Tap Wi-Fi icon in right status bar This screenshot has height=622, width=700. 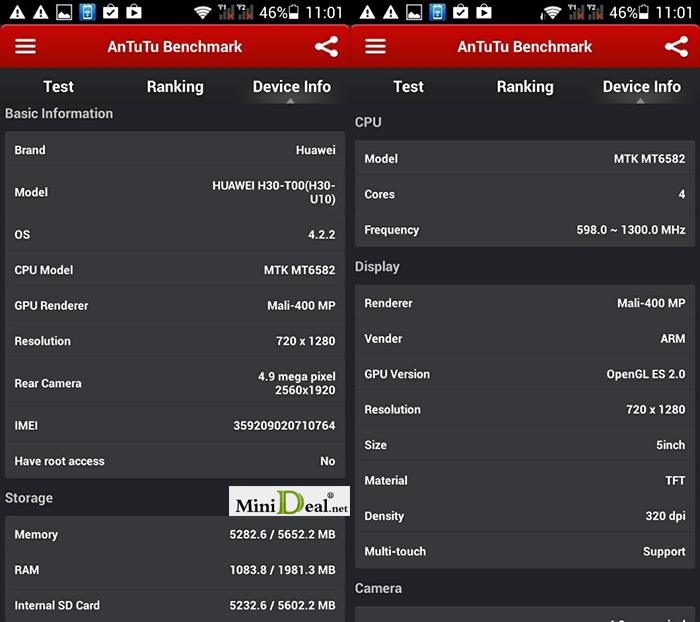[552, 12]
